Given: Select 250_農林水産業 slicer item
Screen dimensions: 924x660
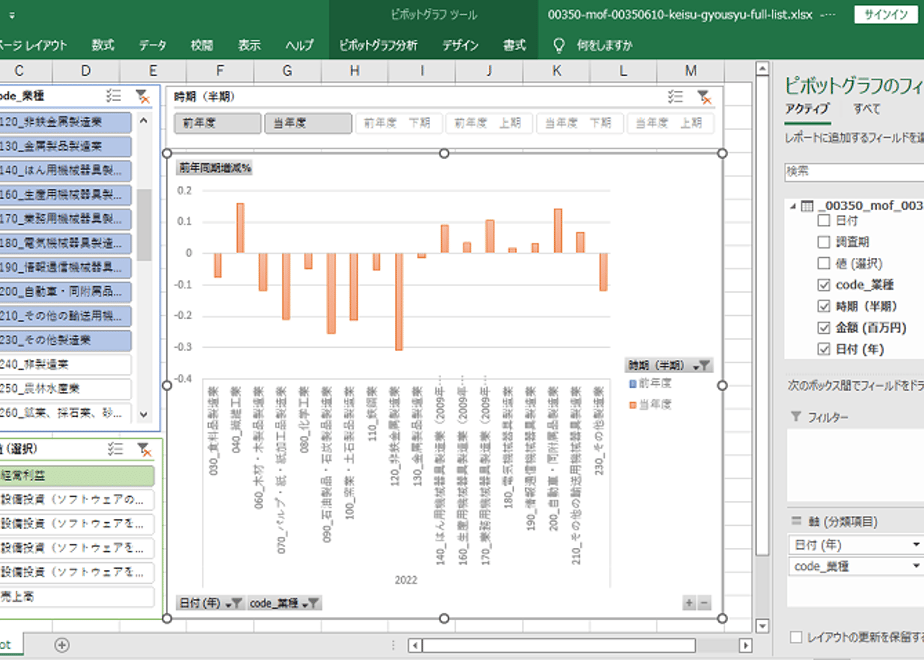Looking at the screenshot, I should (65, 388).
